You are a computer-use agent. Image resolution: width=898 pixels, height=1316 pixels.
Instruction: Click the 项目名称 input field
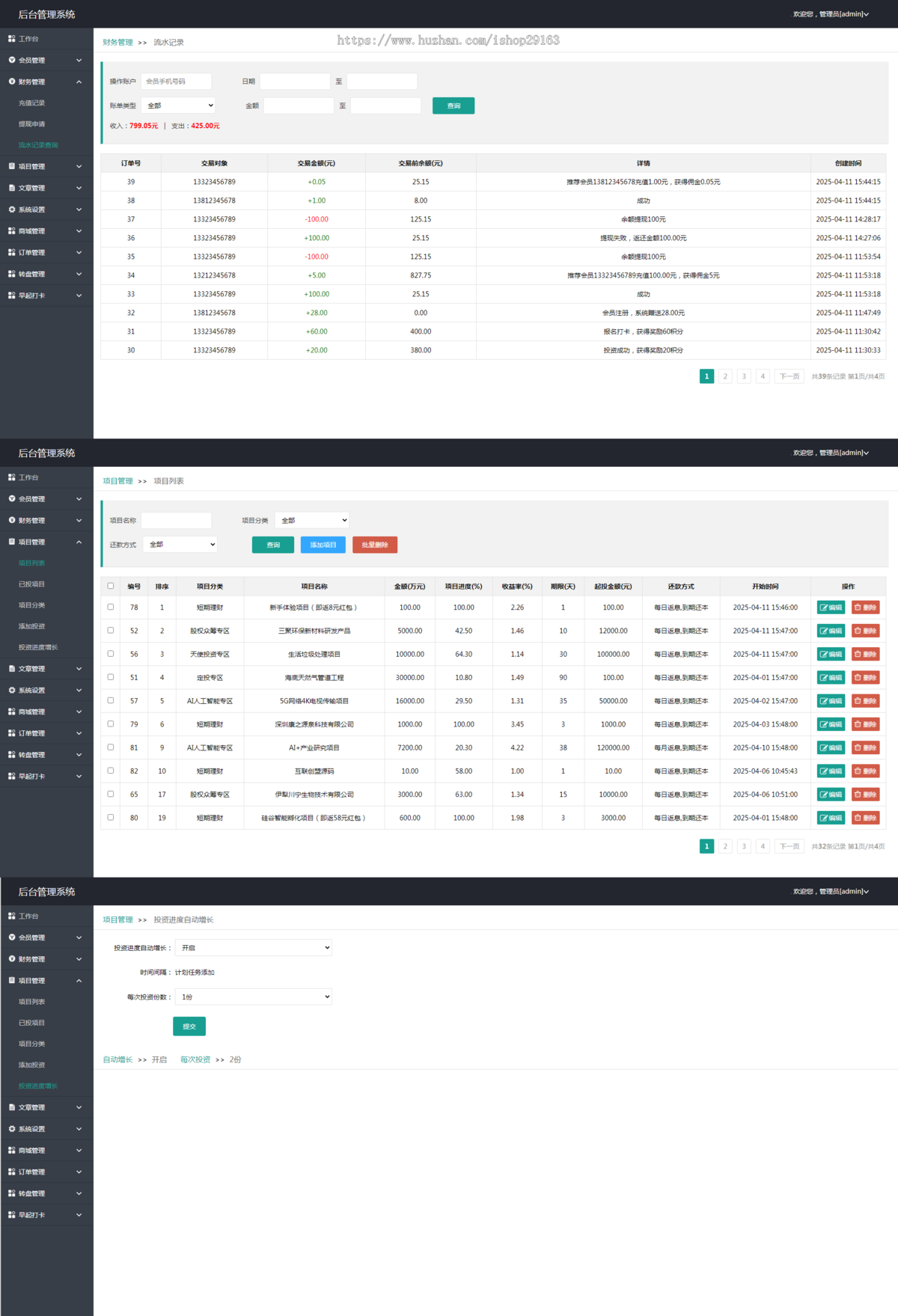(x=177, y=520)
